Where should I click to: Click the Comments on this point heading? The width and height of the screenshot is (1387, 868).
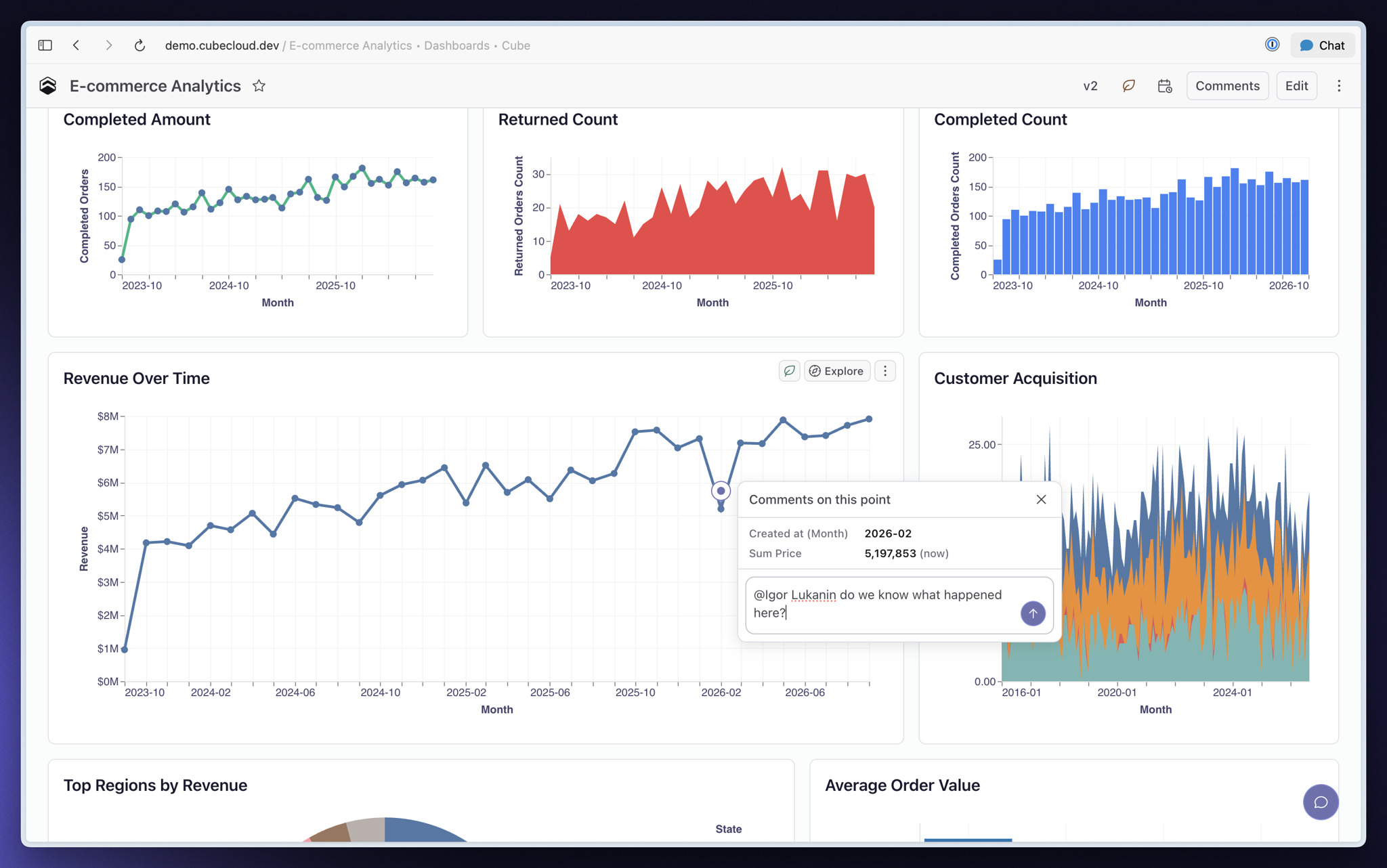click(x=819, y=500)
